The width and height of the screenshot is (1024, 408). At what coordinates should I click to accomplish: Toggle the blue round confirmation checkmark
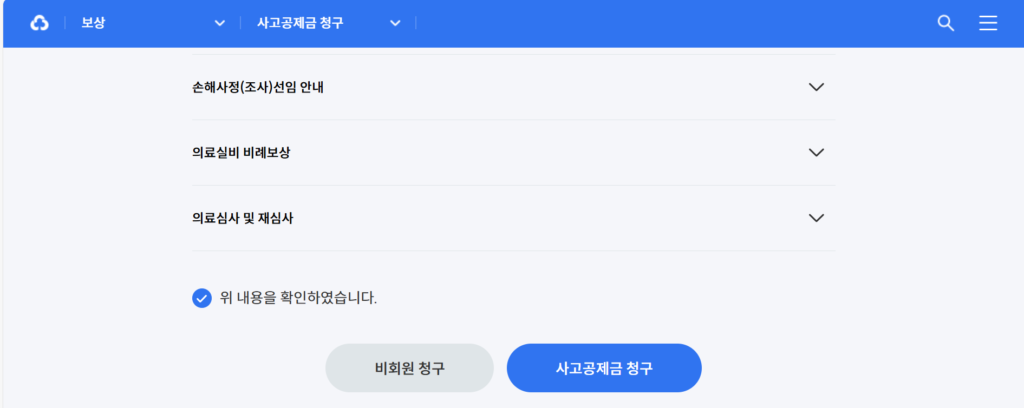click(202, 298)
